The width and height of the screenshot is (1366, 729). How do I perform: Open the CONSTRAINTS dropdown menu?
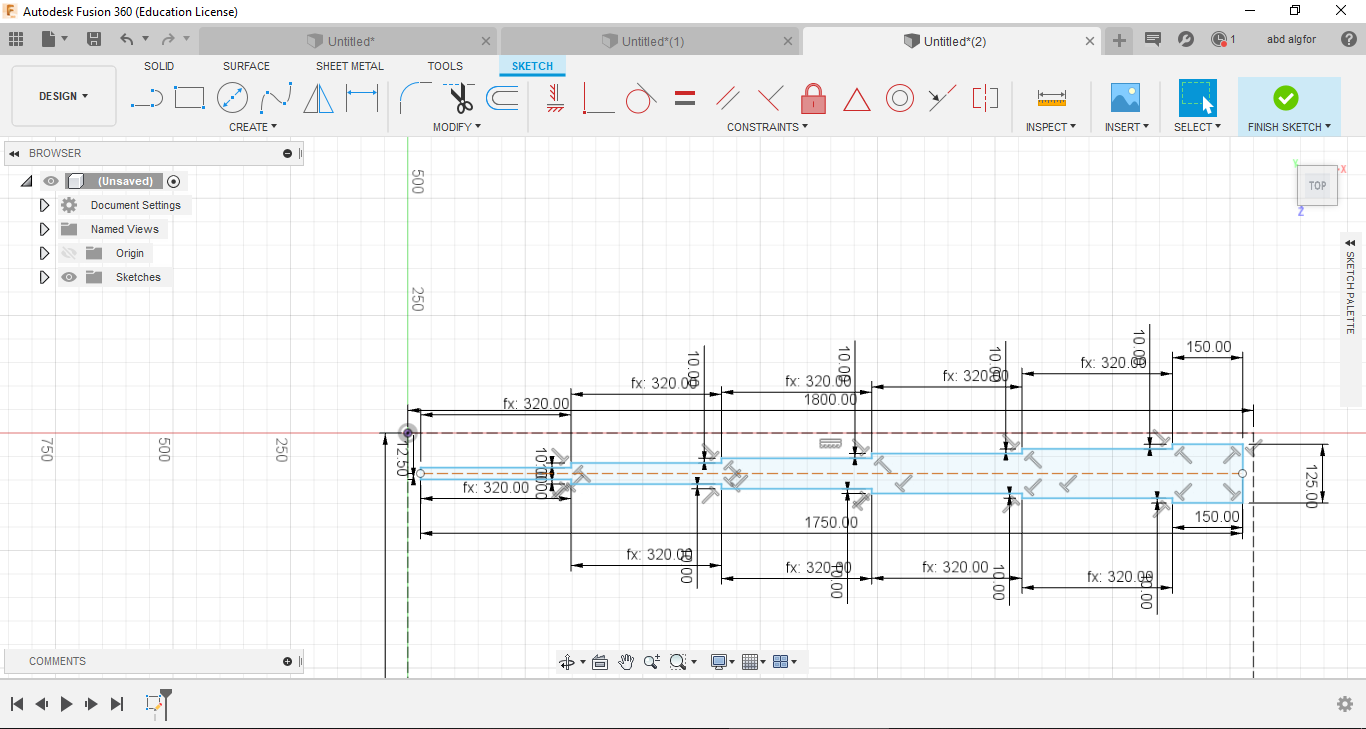pyautogui.click(x=767, y=127)
